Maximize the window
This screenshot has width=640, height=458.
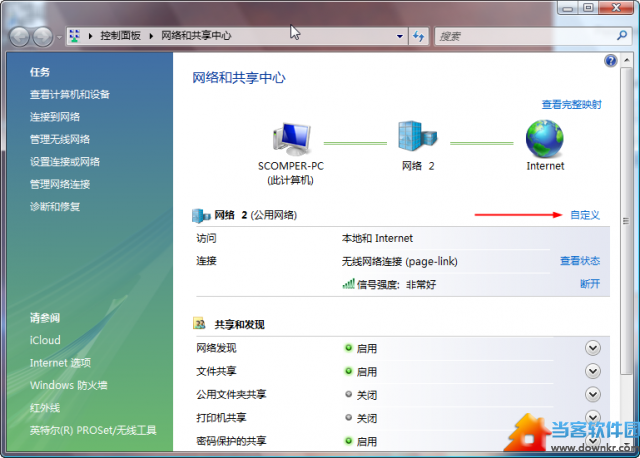click(x=588, y=7)
